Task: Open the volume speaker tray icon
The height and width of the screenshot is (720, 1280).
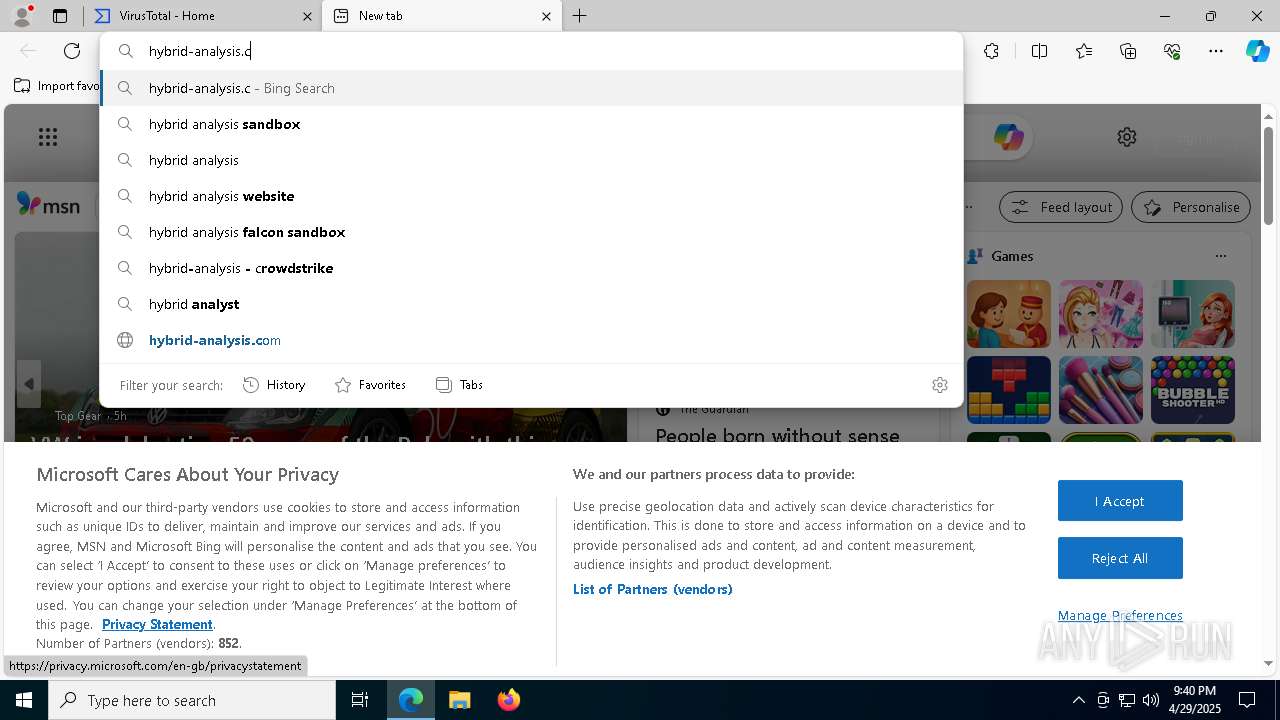Action: tap(1150, 700)
